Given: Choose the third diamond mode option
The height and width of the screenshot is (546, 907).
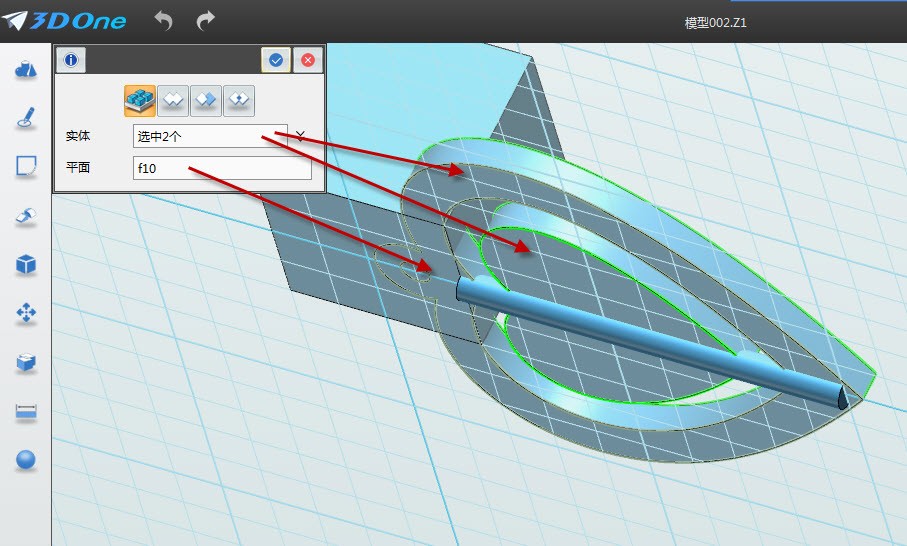Looking at the screenshot, I should tap(206, 100).
